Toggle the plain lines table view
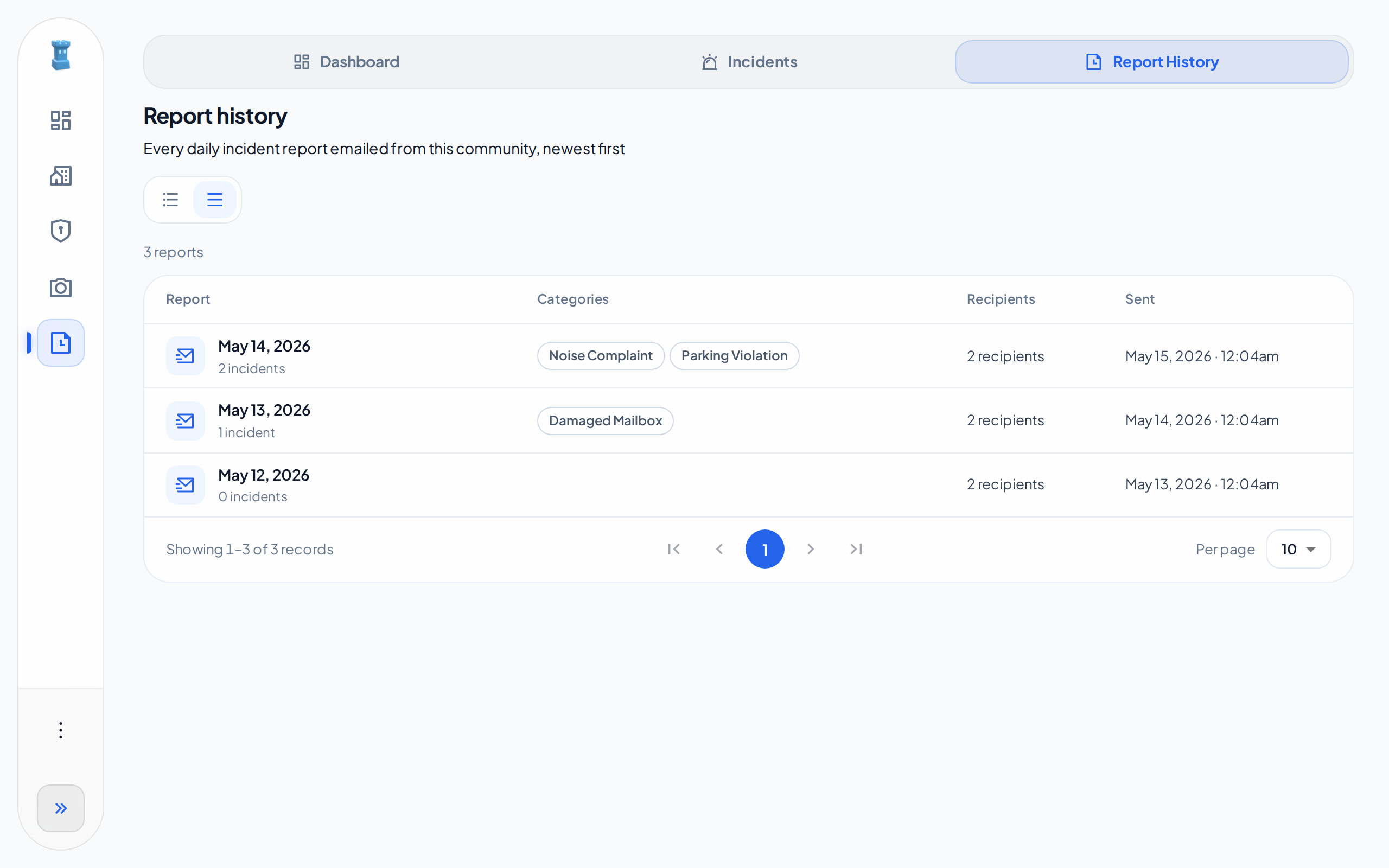 (215, 199)
